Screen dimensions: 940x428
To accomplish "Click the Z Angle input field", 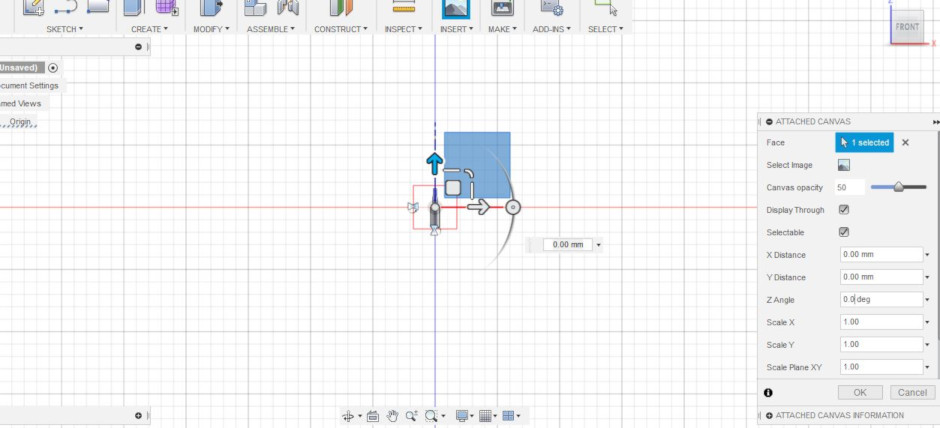I will point(881,300).
